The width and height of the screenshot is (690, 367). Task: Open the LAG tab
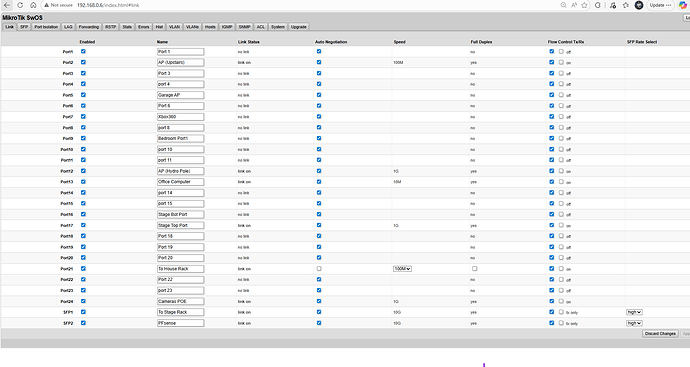click(68, 27)
